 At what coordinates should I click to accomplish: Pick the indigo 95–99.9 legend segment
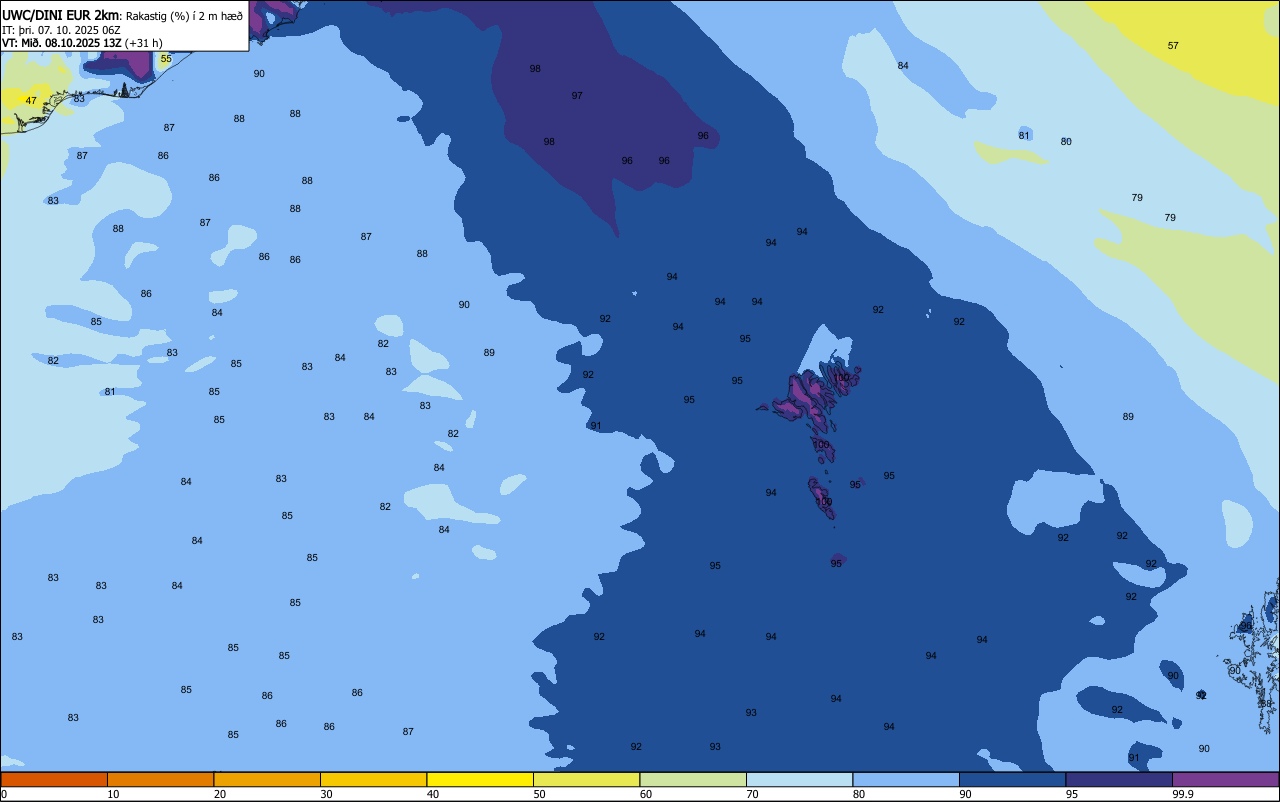pos(1119,779)
